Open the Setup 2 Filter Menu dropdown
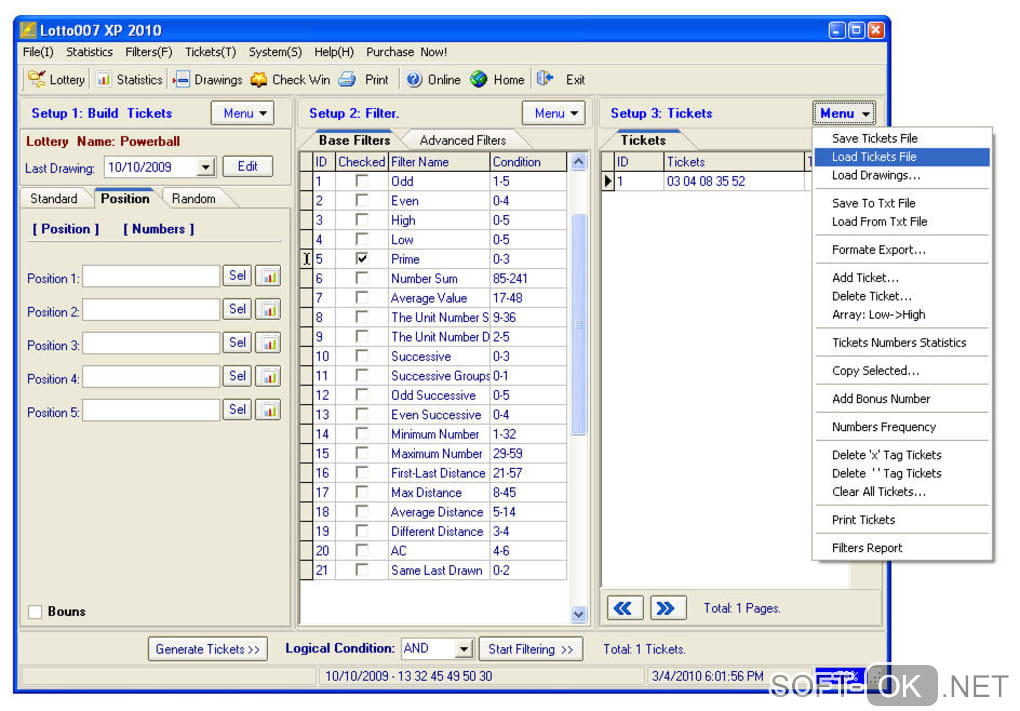 click(554, 113)
